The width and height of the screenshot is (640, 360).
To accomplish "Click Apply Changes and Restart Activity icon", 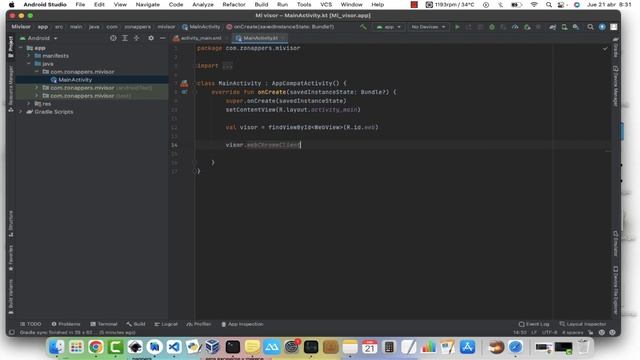I will tap(469, 27).
